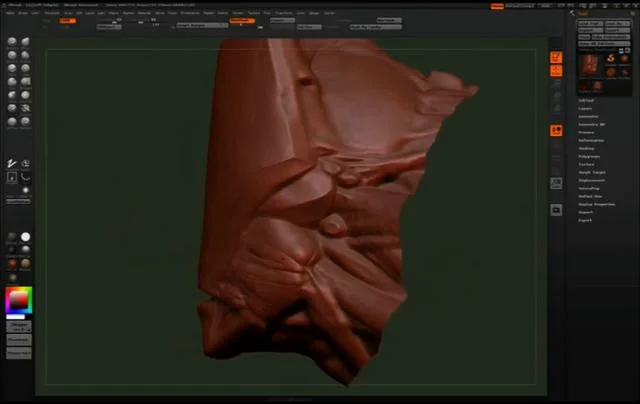Viewport: 640px width, 404px height.
Task: Click the Load Tool button
Action: [590, 23]
